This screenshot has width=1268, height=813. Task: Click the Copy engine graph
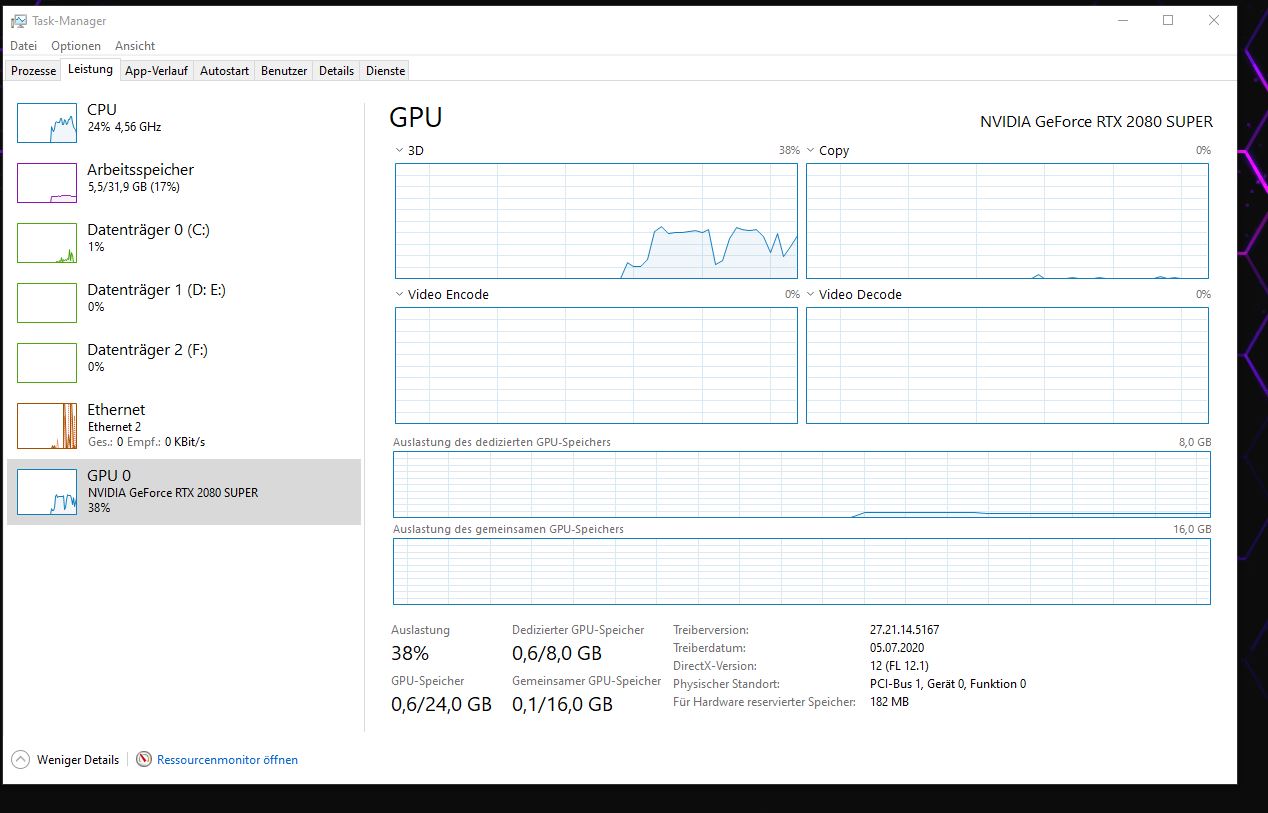pos(1007,221)
